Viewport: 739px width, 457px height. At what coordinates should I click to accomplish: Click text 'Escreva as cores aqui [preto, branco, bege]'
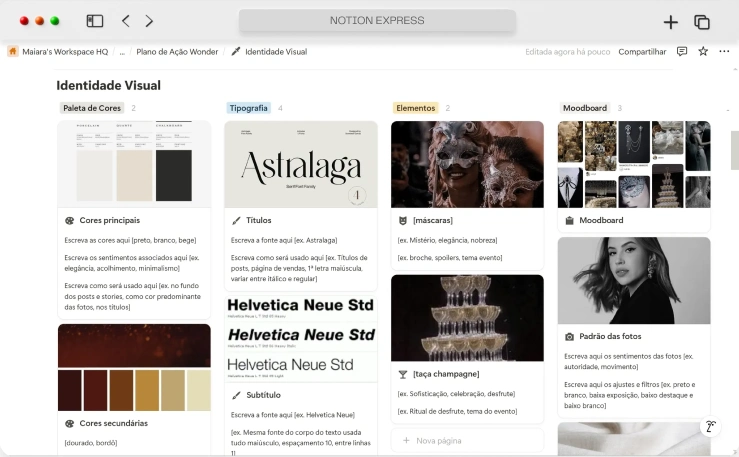pyautogui.click(x=131, y=240)
